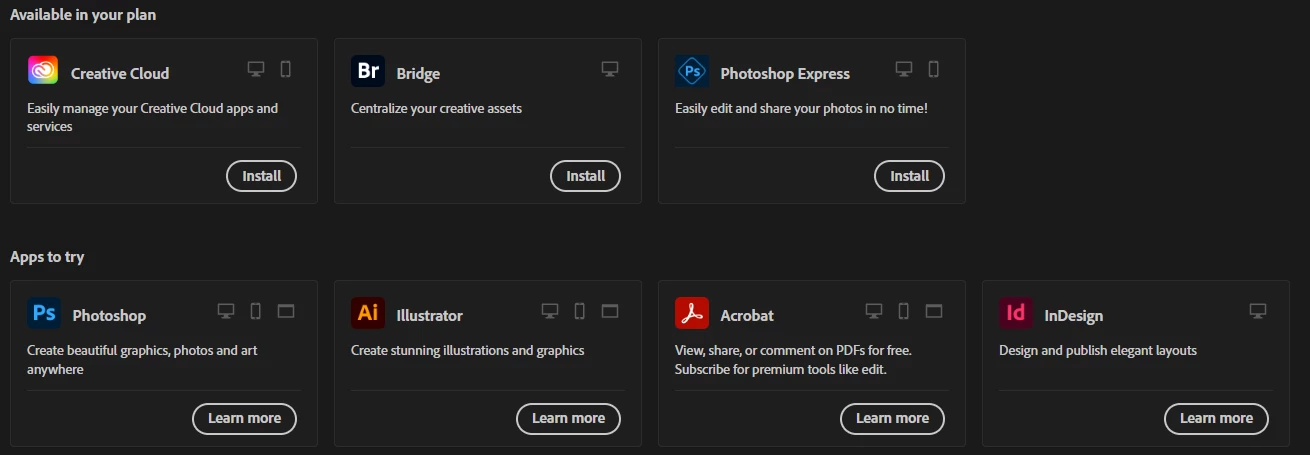Click the InDesign Id app icon
This screenshot has height=455, width=1310.
pyautogui.click(x=1015, y=313)
